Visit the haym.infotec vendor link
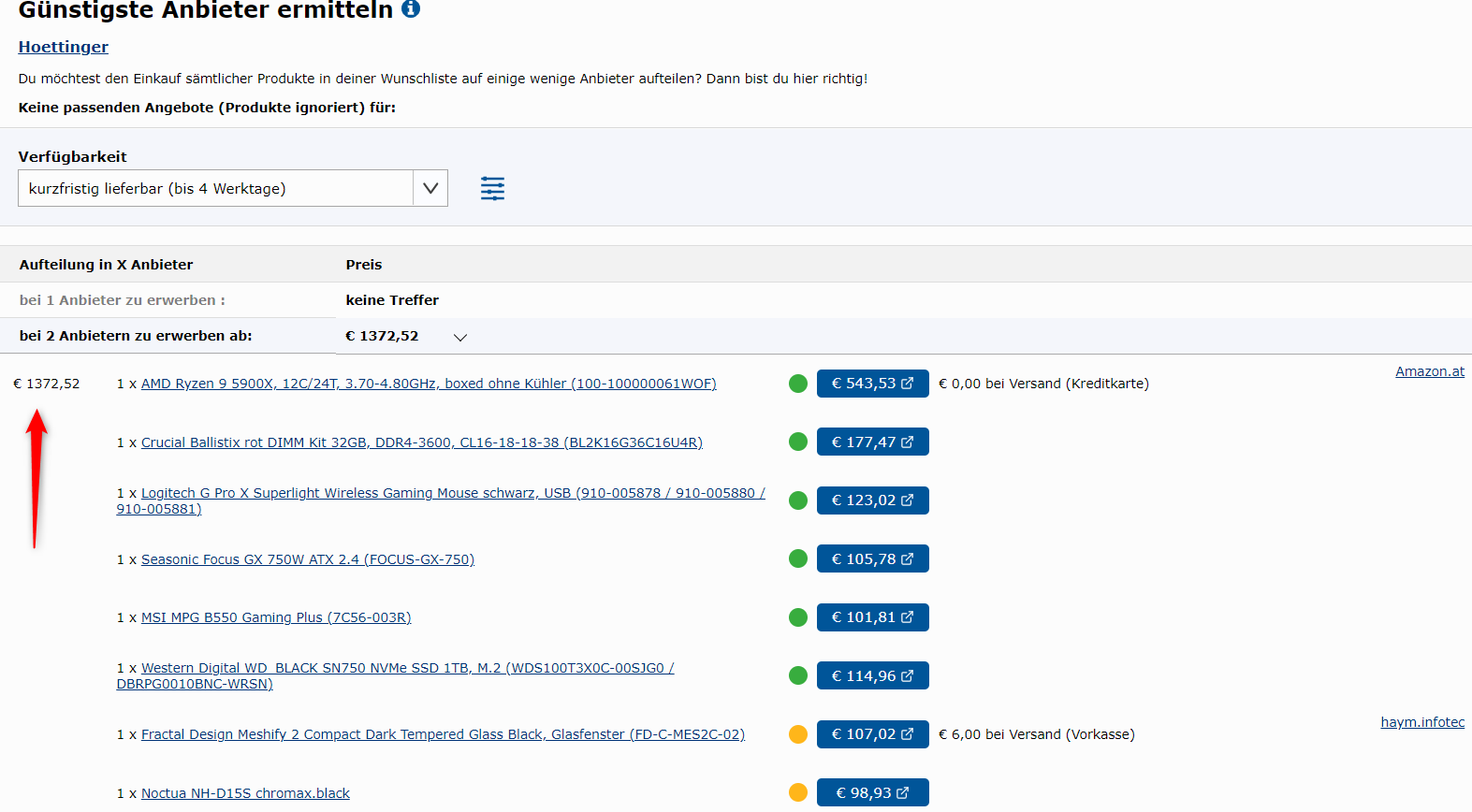 (x=1422, y=722)
